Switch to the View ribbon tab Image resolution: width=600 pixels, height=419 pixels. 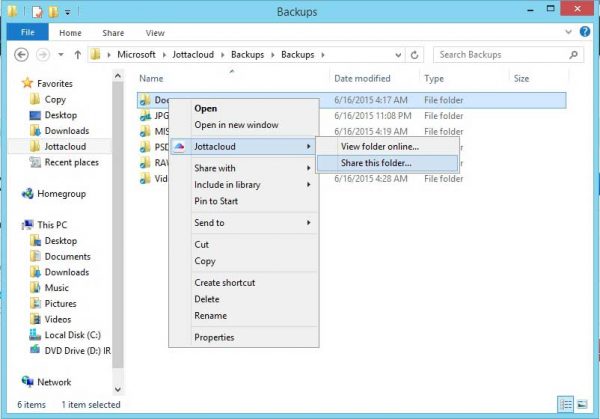pos(155,33)
